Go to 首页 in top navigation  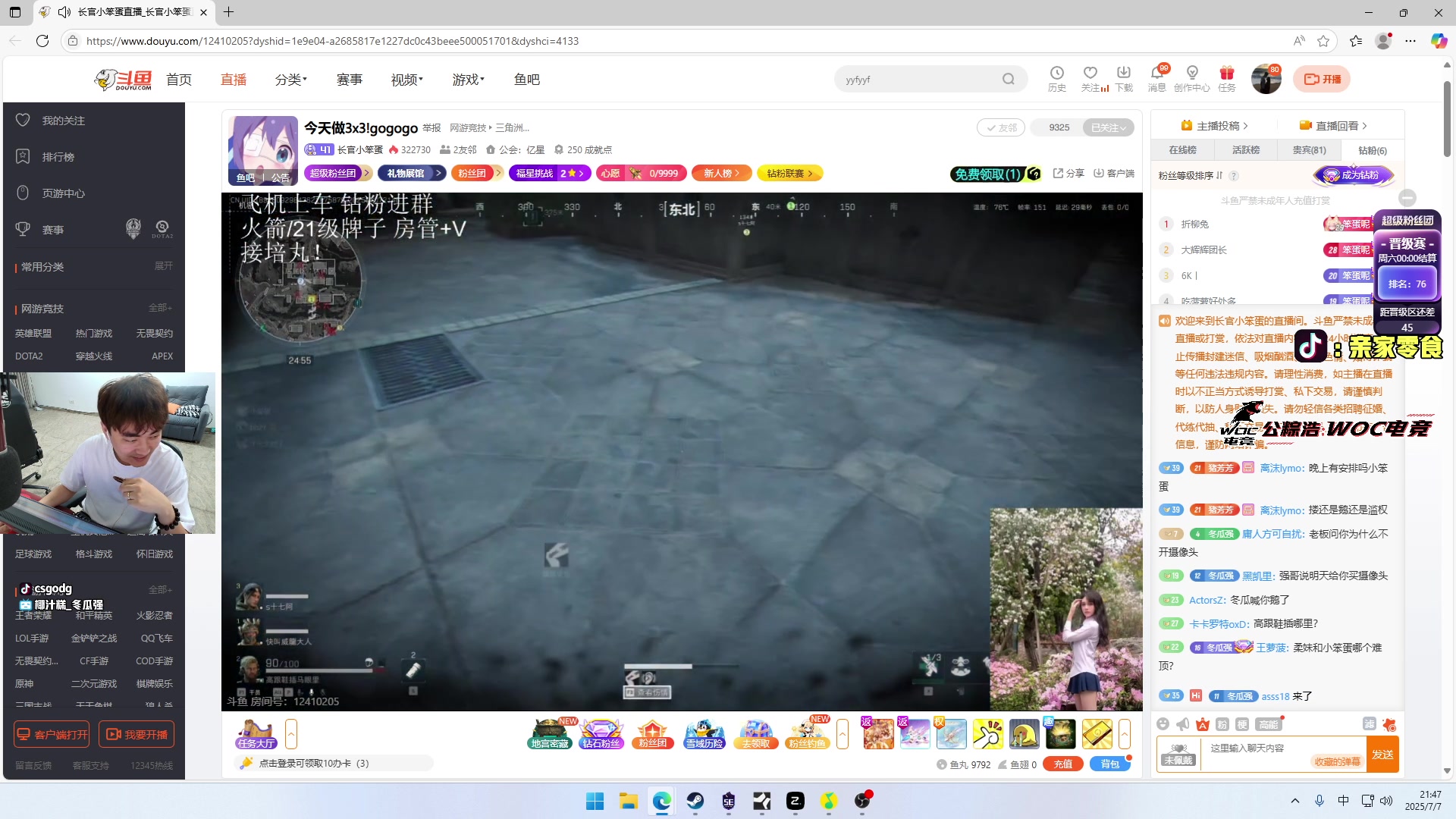[179, 80]
